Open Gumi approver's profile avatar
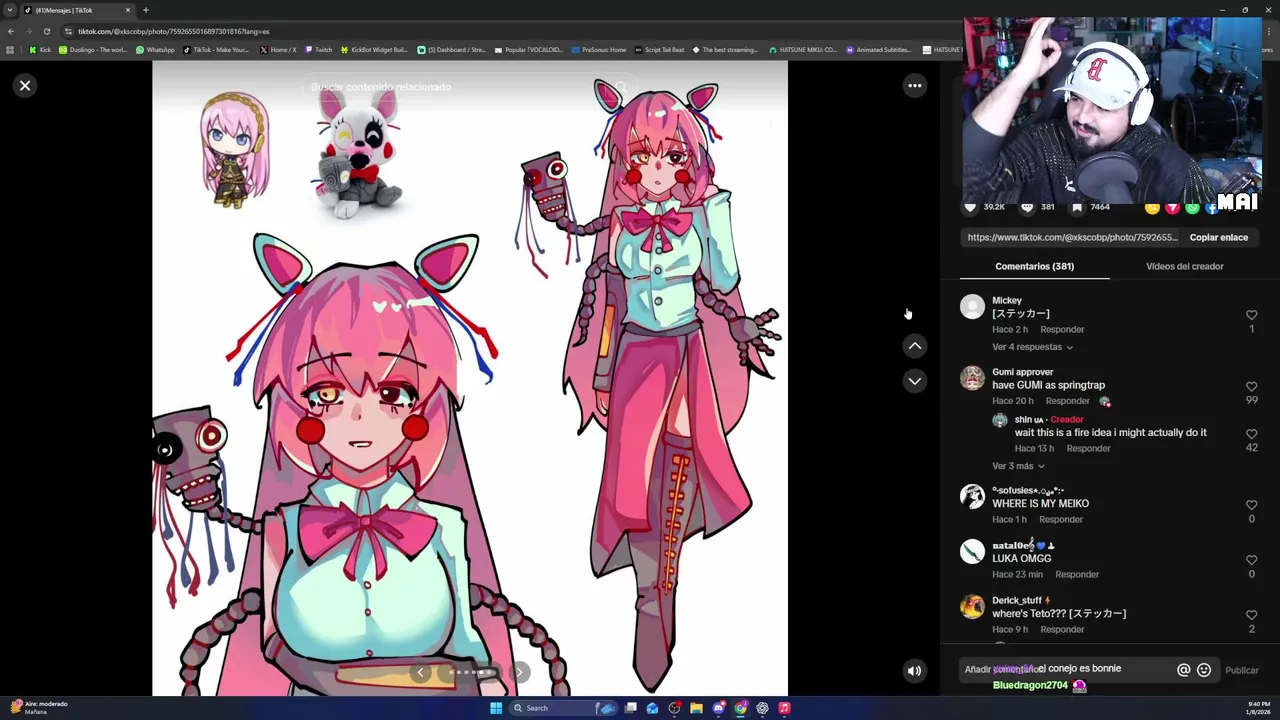The height and width of the screenshot is (720, 1280). pos(972,378)
